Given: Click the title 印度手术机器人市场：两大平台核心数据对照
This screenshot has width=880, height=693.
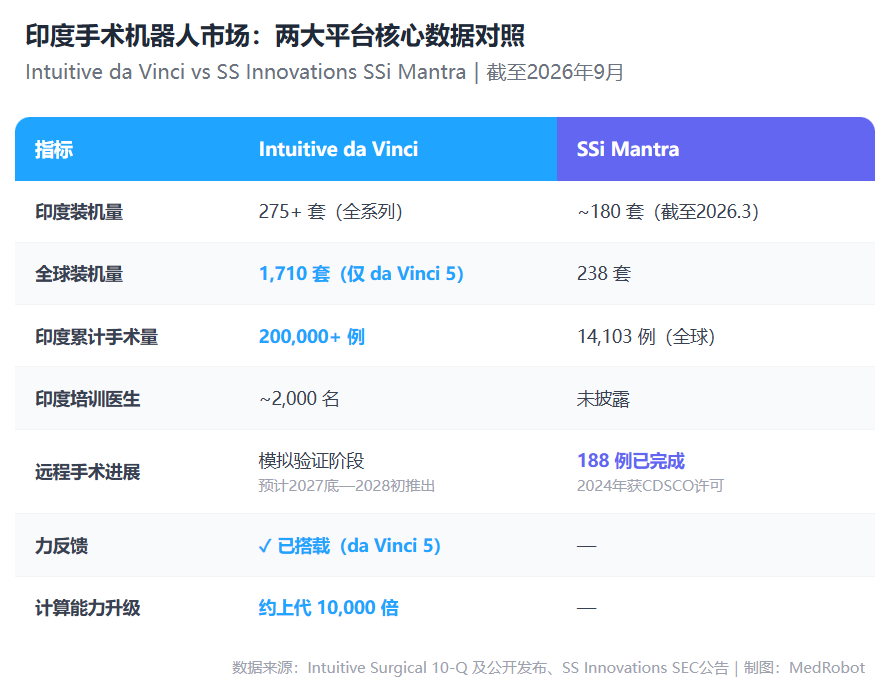Looking at the screenshot, I should (x=275, y=36).
